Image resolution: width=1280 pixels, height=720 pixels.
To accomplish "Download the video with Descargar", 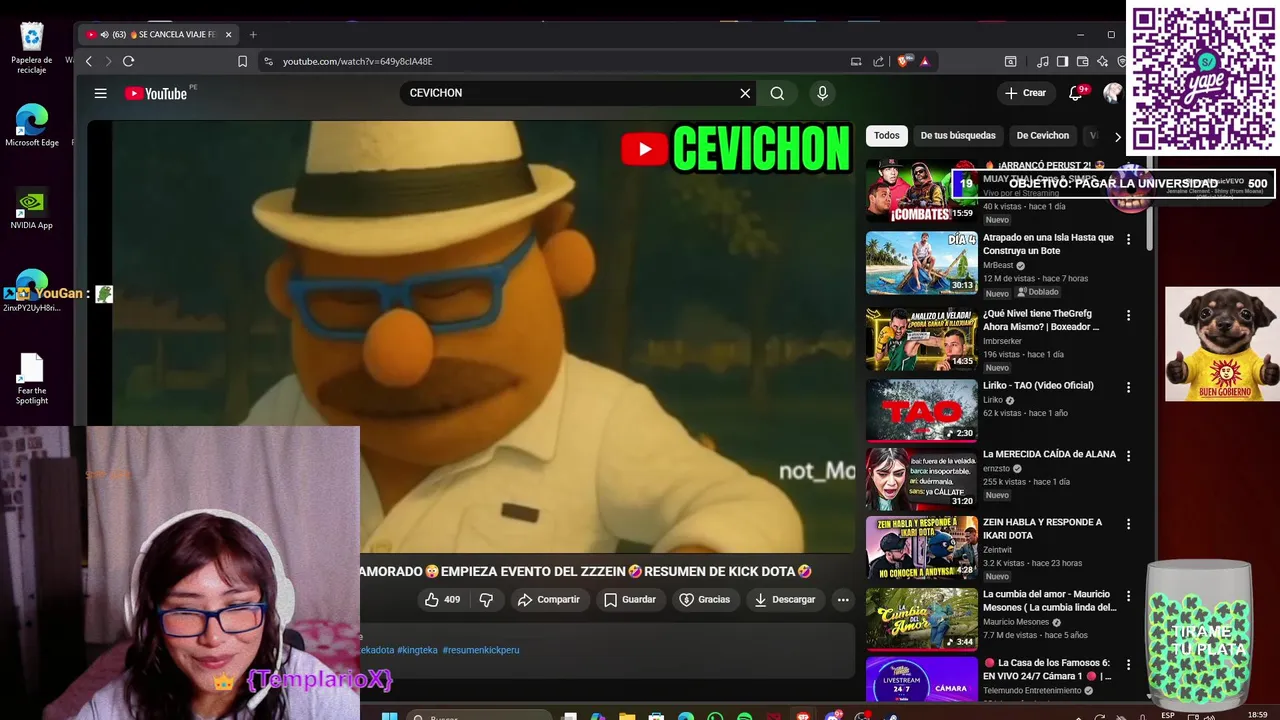I will click(x=784, y=600).
